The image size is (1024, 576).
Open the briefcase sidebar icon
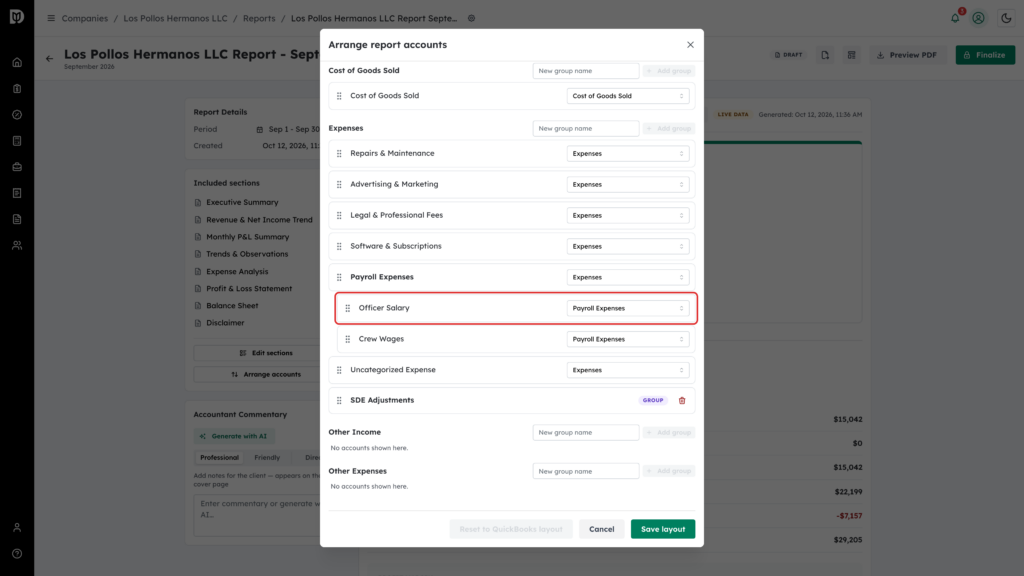[x=17, y=167]
